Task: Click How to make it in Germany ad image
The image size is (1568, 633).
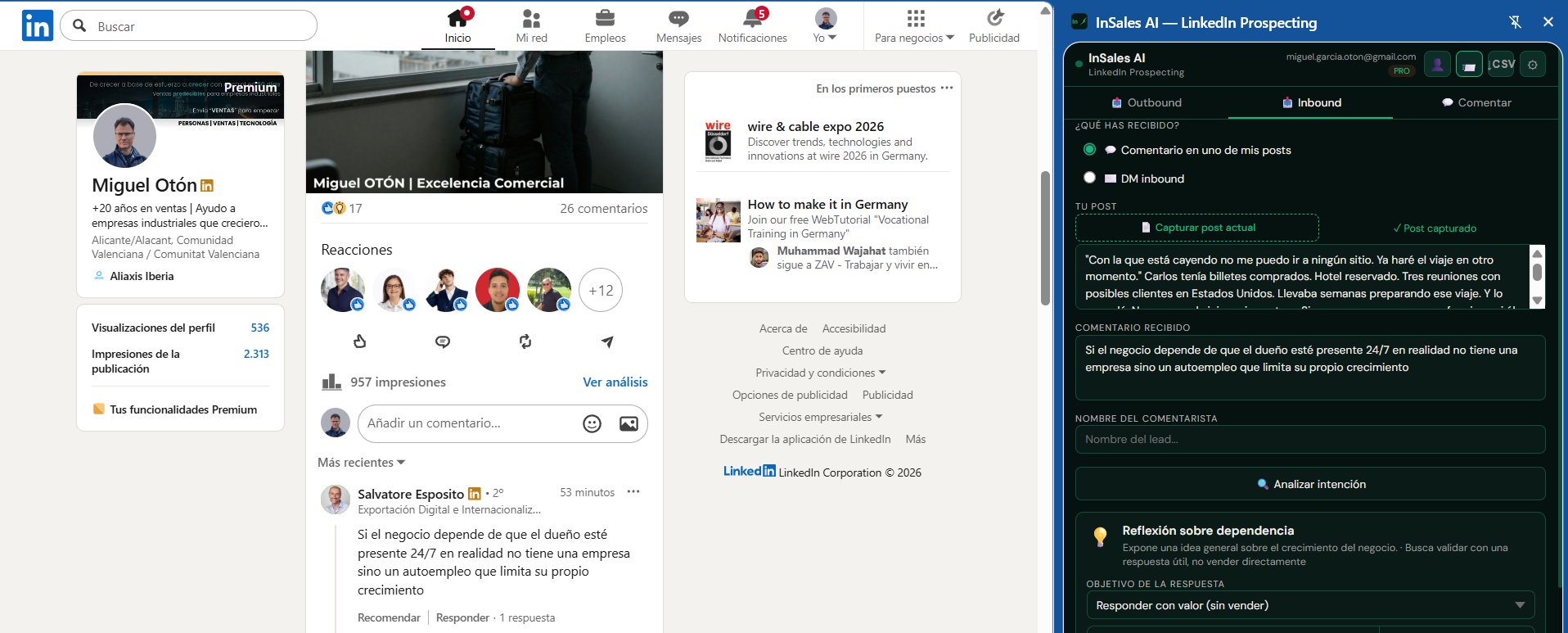Action: tap(718, 220)
